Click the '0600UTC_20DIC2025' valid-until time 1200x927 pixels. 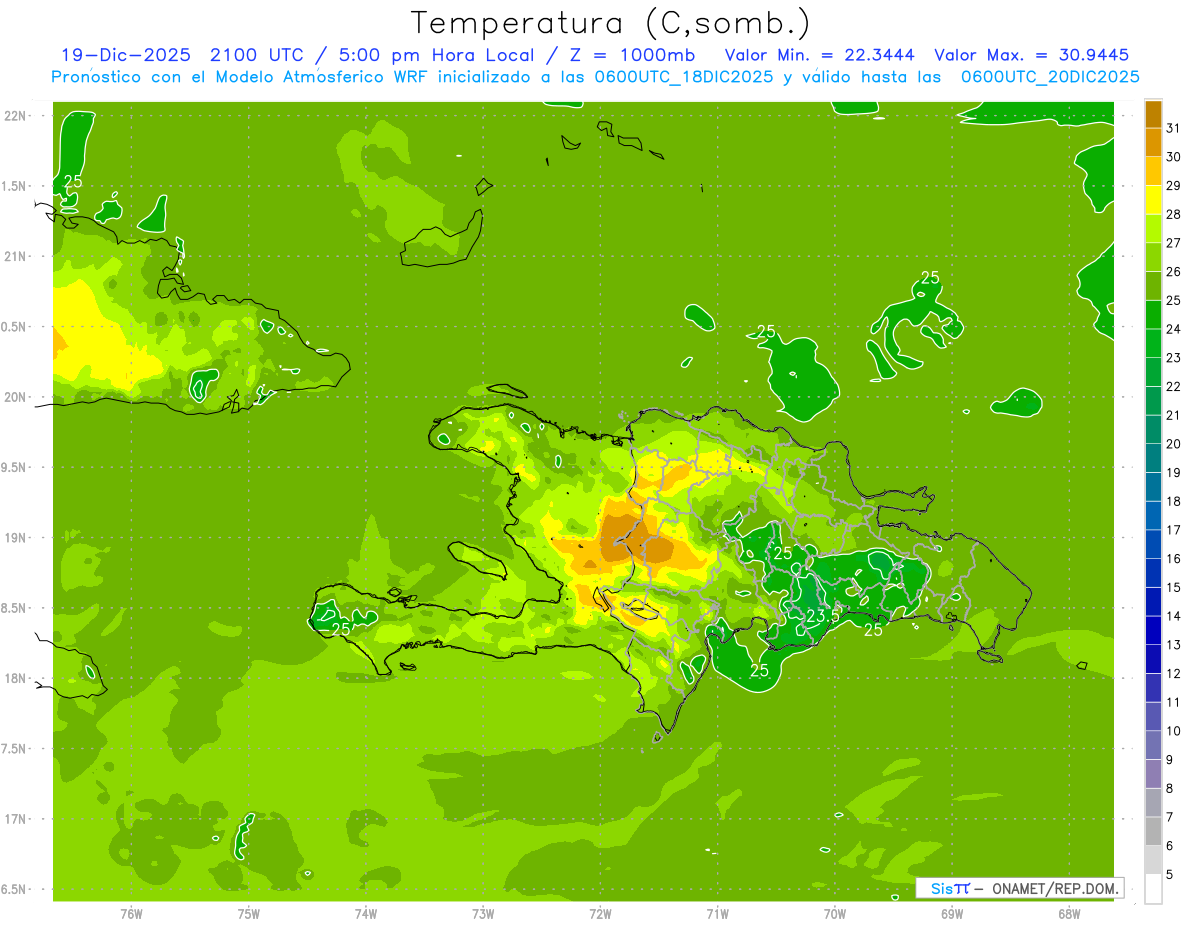tap(1050, 76)
